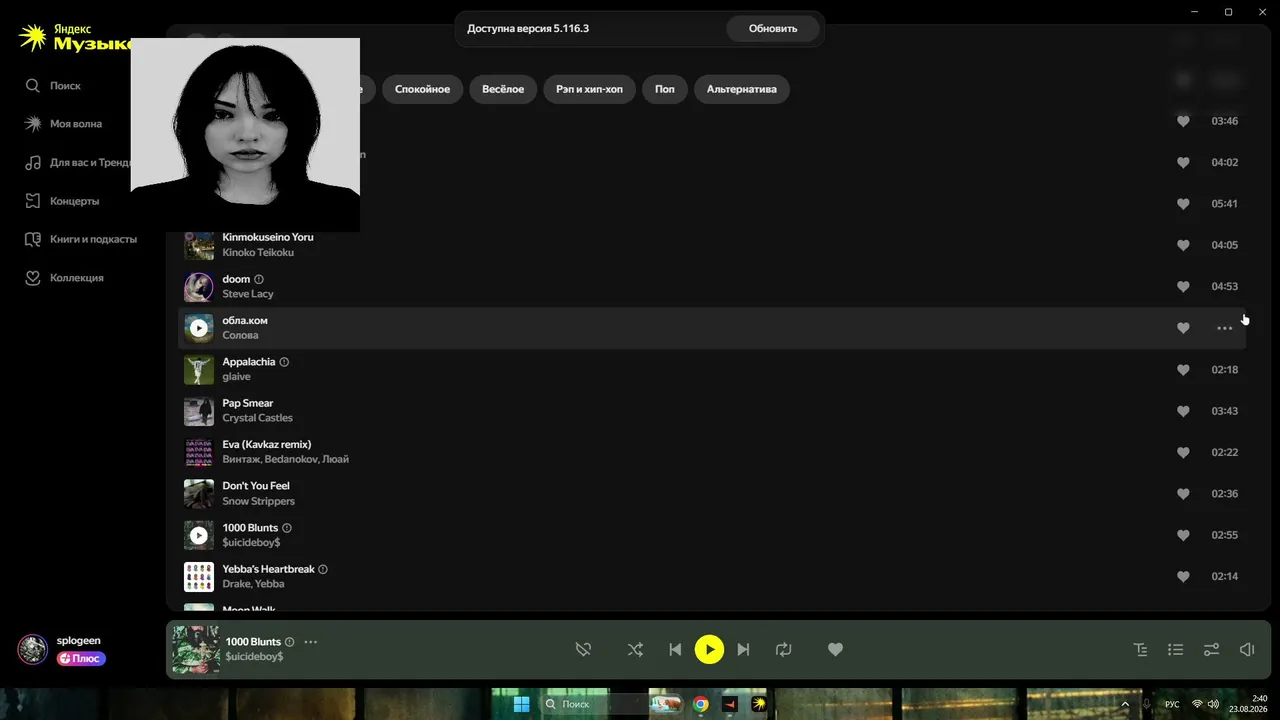Click info badge beside 1000 Blunts in list
1280x720 pixels.
click(287, 528)
